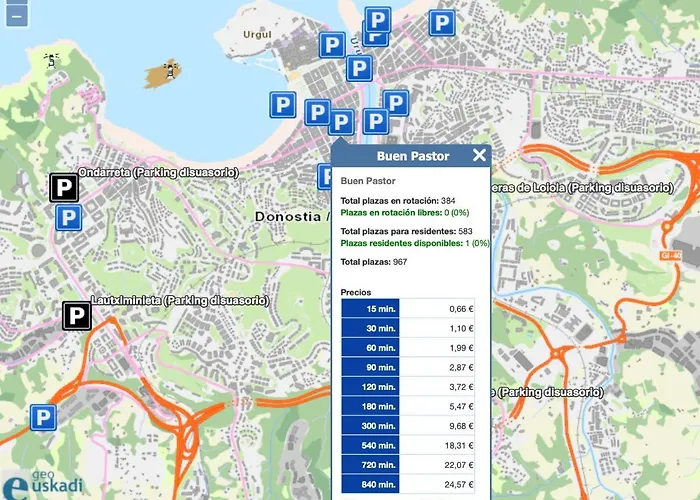The image size is (700, 500).
Task: Select the rightmost blue parking marker at top
Action: (441, 23)
